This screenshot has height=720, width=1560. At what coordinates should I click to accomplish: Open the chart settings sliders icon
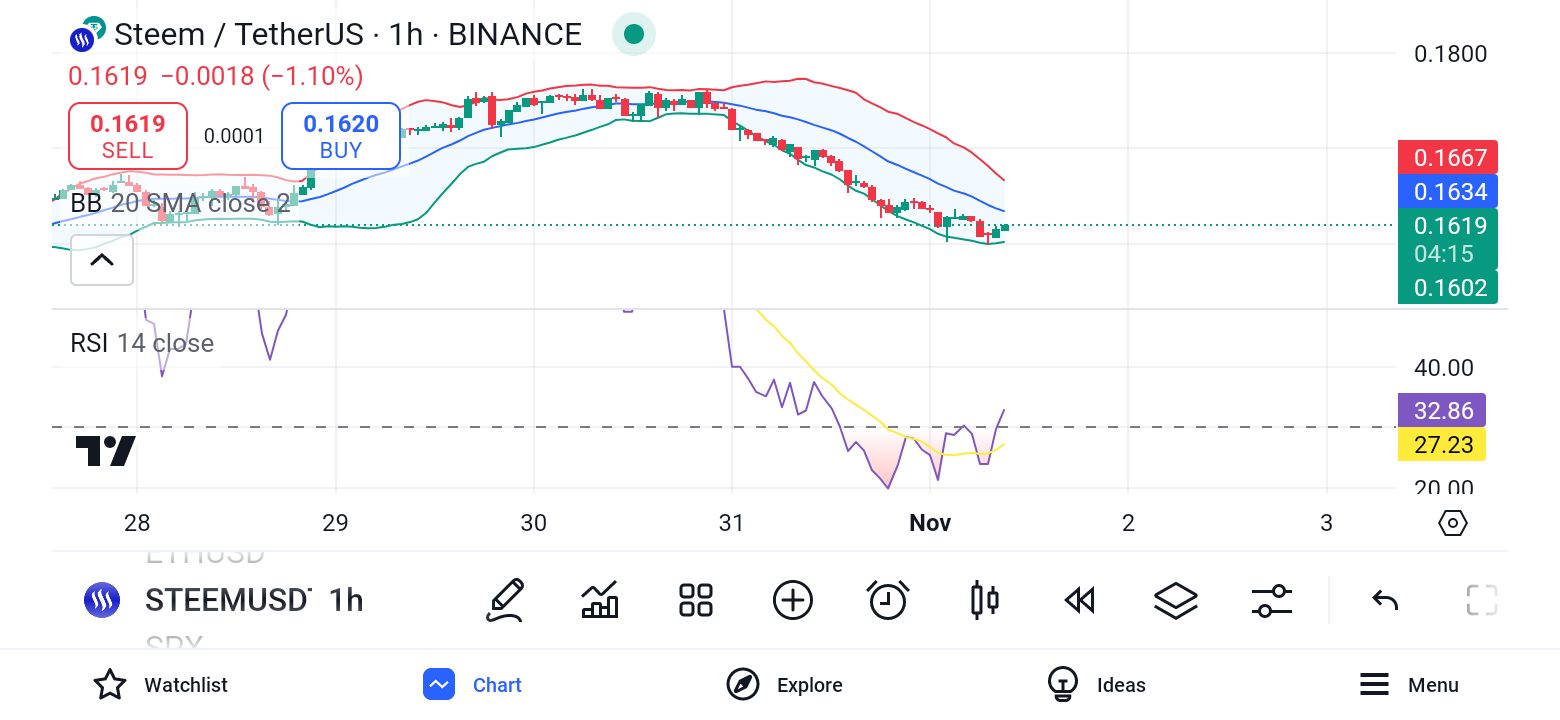[1272, 600]
